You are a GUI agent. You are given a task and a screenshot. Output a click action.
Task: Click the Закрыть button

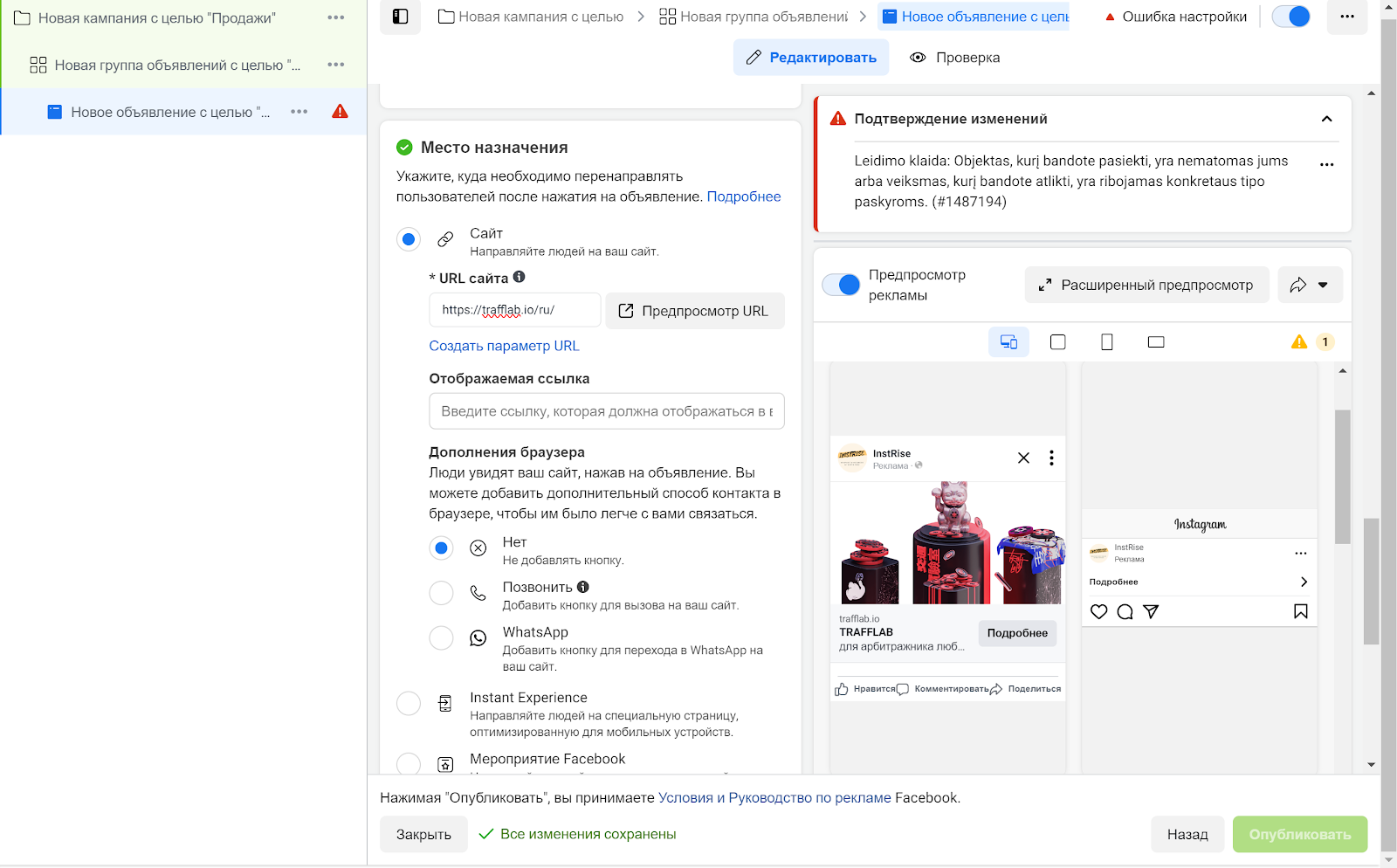tap(423, 834)
